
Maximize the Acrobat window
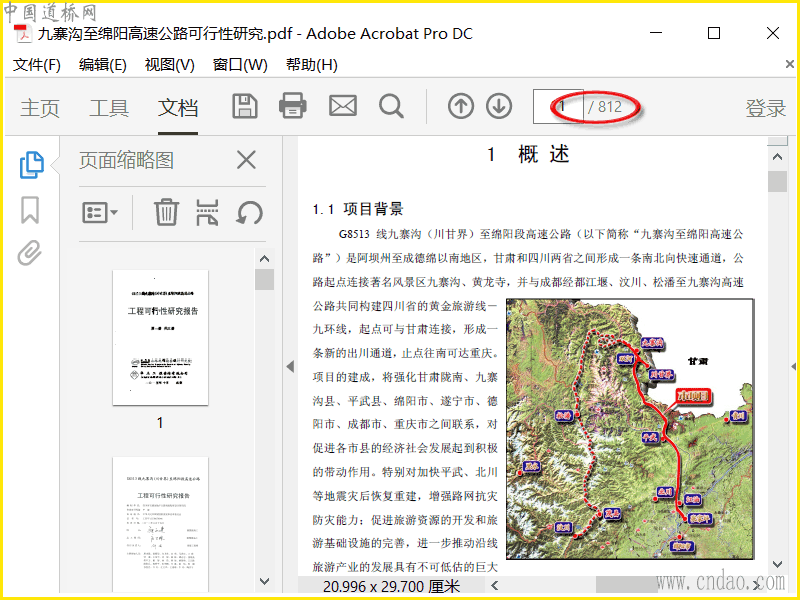pyautogui.click(x=714, y=33)
